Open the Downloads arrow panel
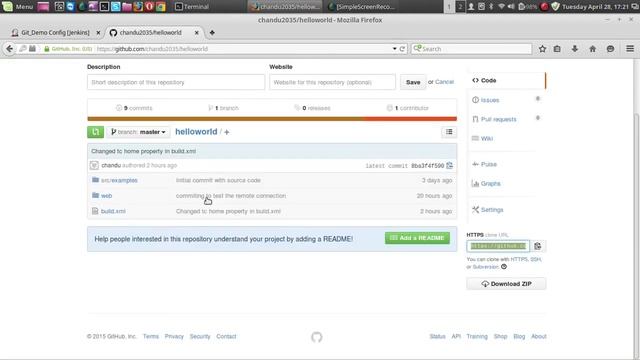Viewport: 640px width, 360px height. pos(575,49)
